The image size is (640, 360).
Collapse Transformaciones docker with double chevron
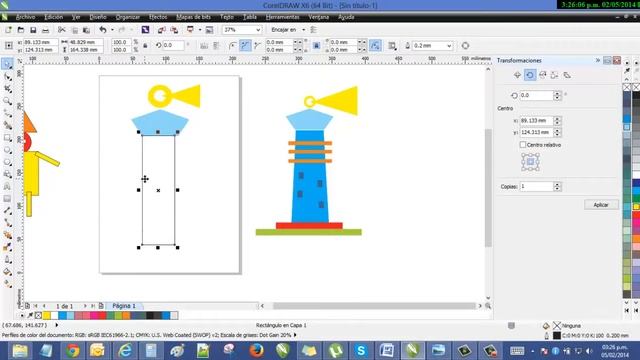coord(598,60)
